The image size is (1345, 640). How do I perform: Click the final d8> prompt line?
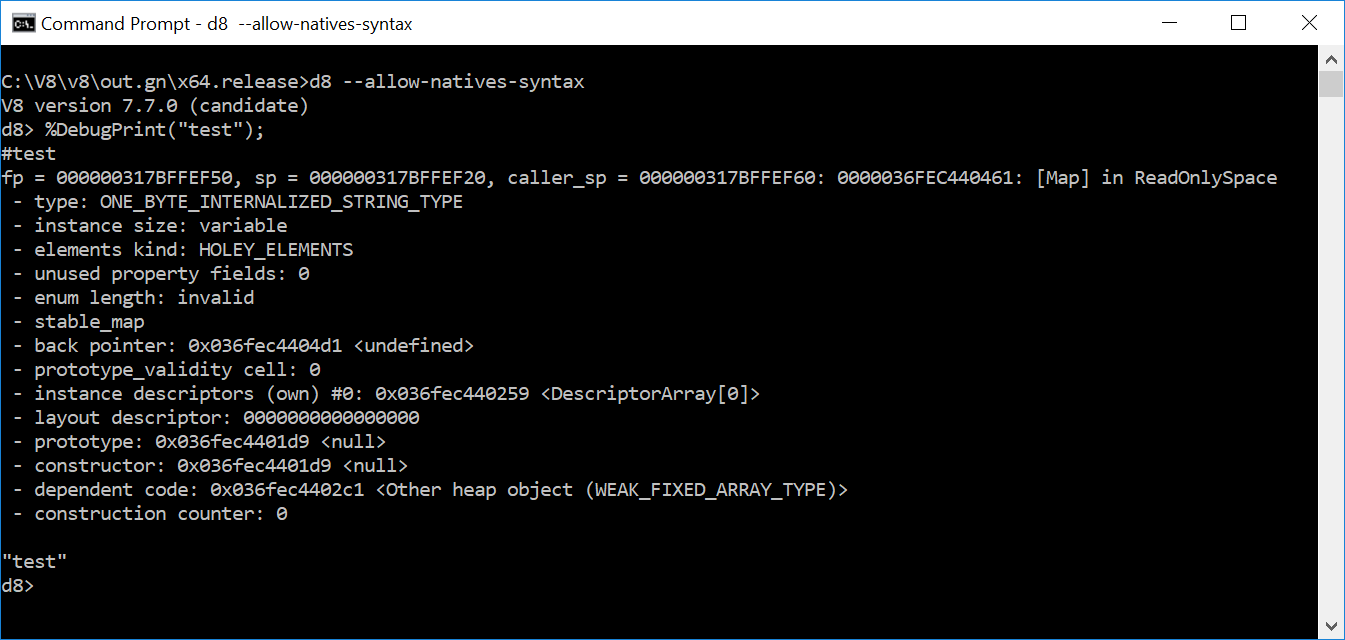(x=20, y=585)
